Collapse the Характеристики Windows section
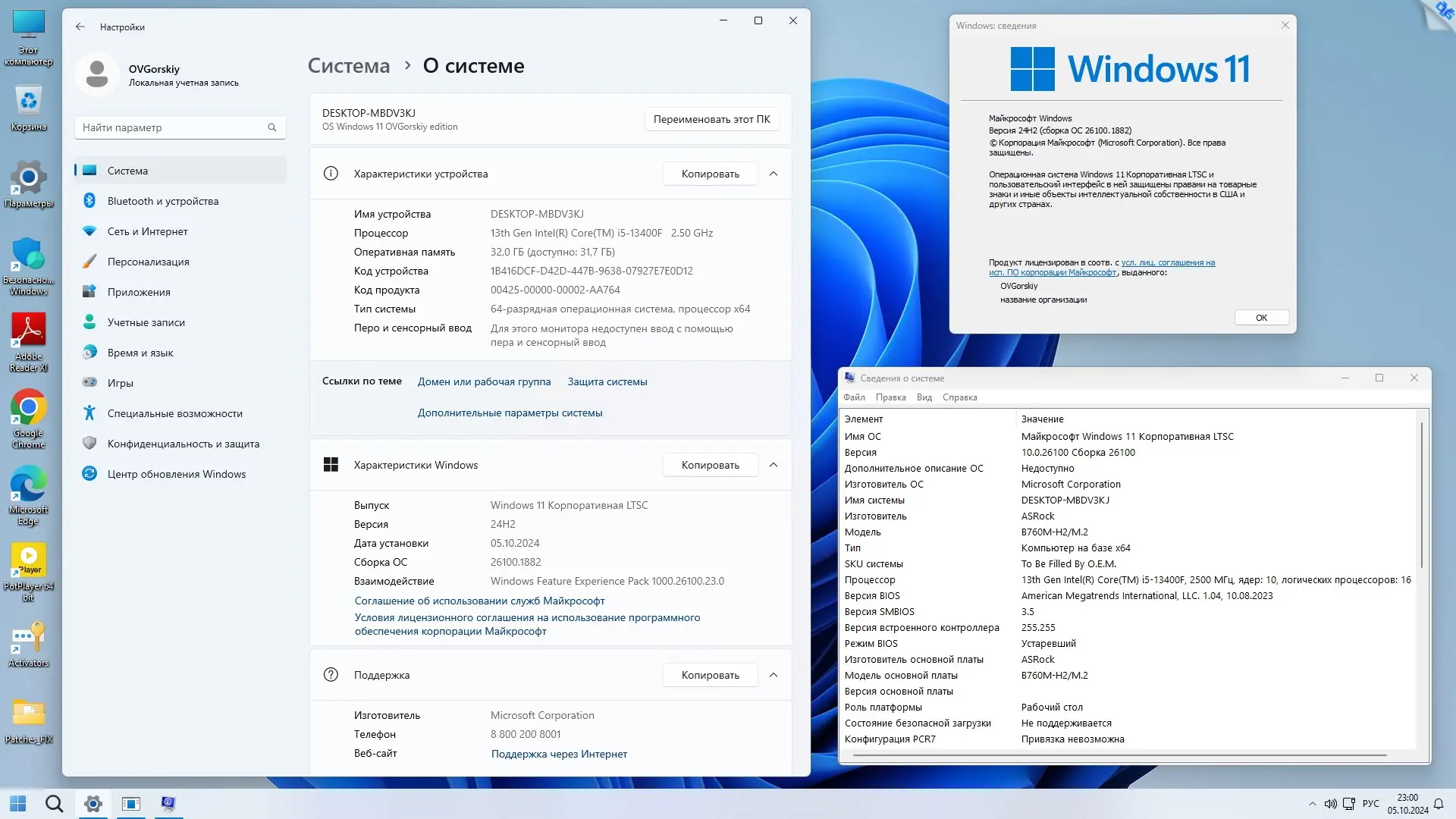1456x819 pixels. click(x=773, y=464)
